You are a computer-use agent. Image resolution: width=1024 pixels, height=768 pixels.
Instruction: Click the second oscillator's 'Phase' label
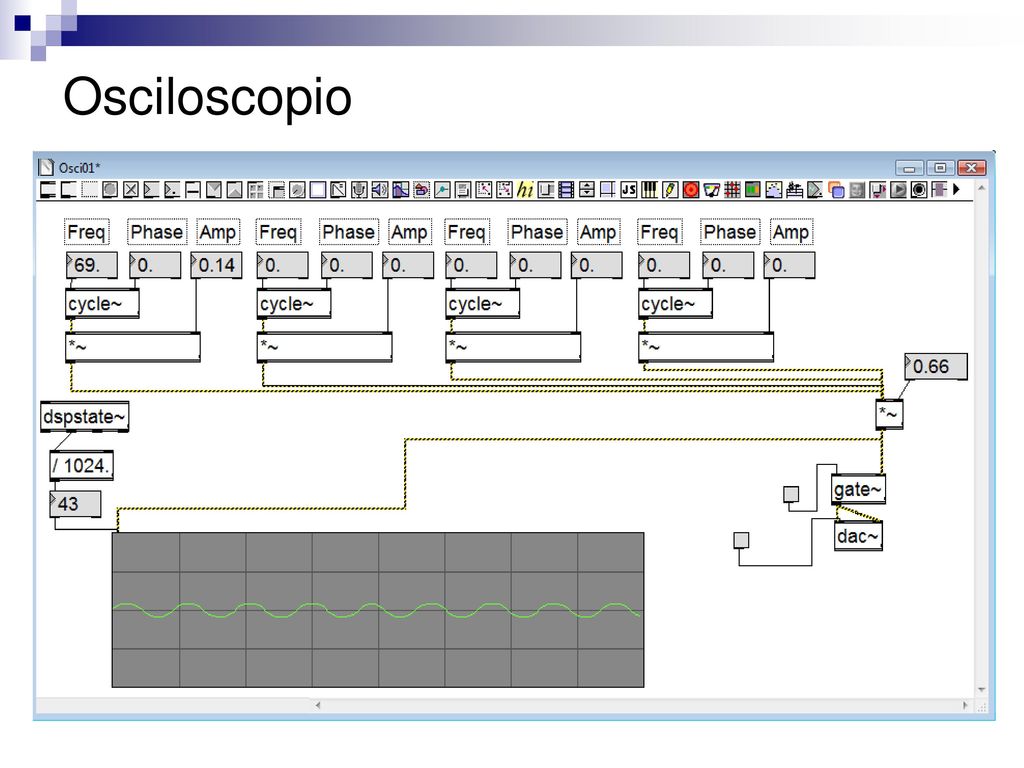(349, 232)
